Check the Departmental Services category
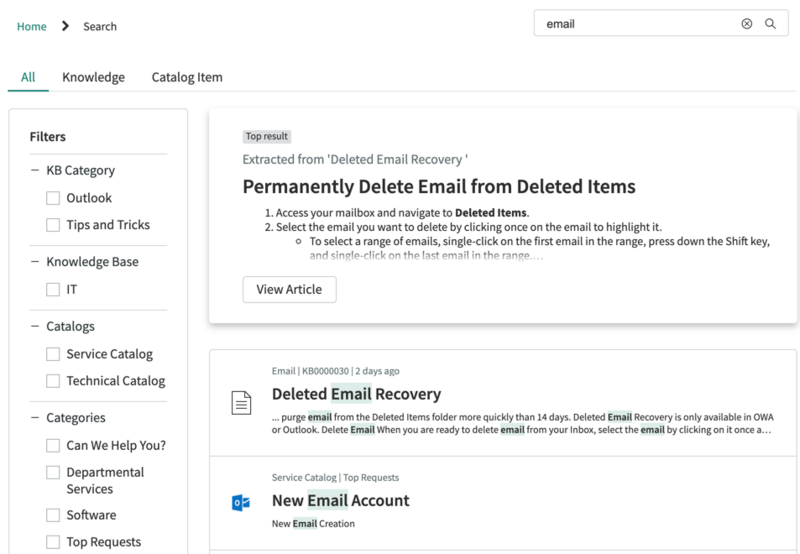The height and width of the screenshot is (554, 800). coord(53,472)
